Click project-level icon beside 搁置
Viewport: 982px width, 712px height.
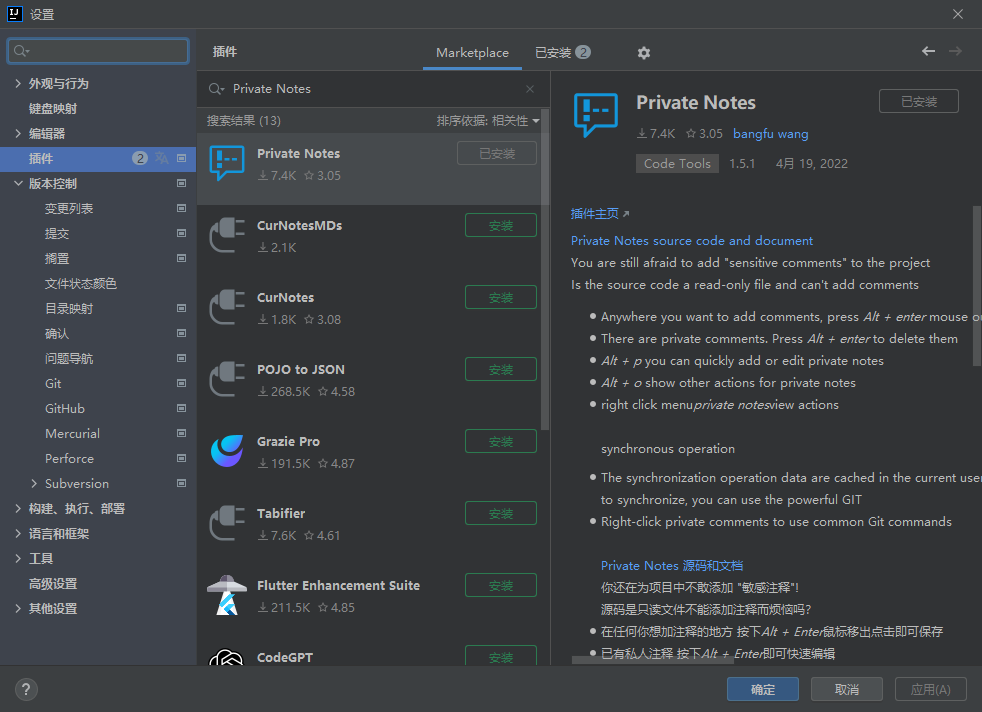point(182,259)
